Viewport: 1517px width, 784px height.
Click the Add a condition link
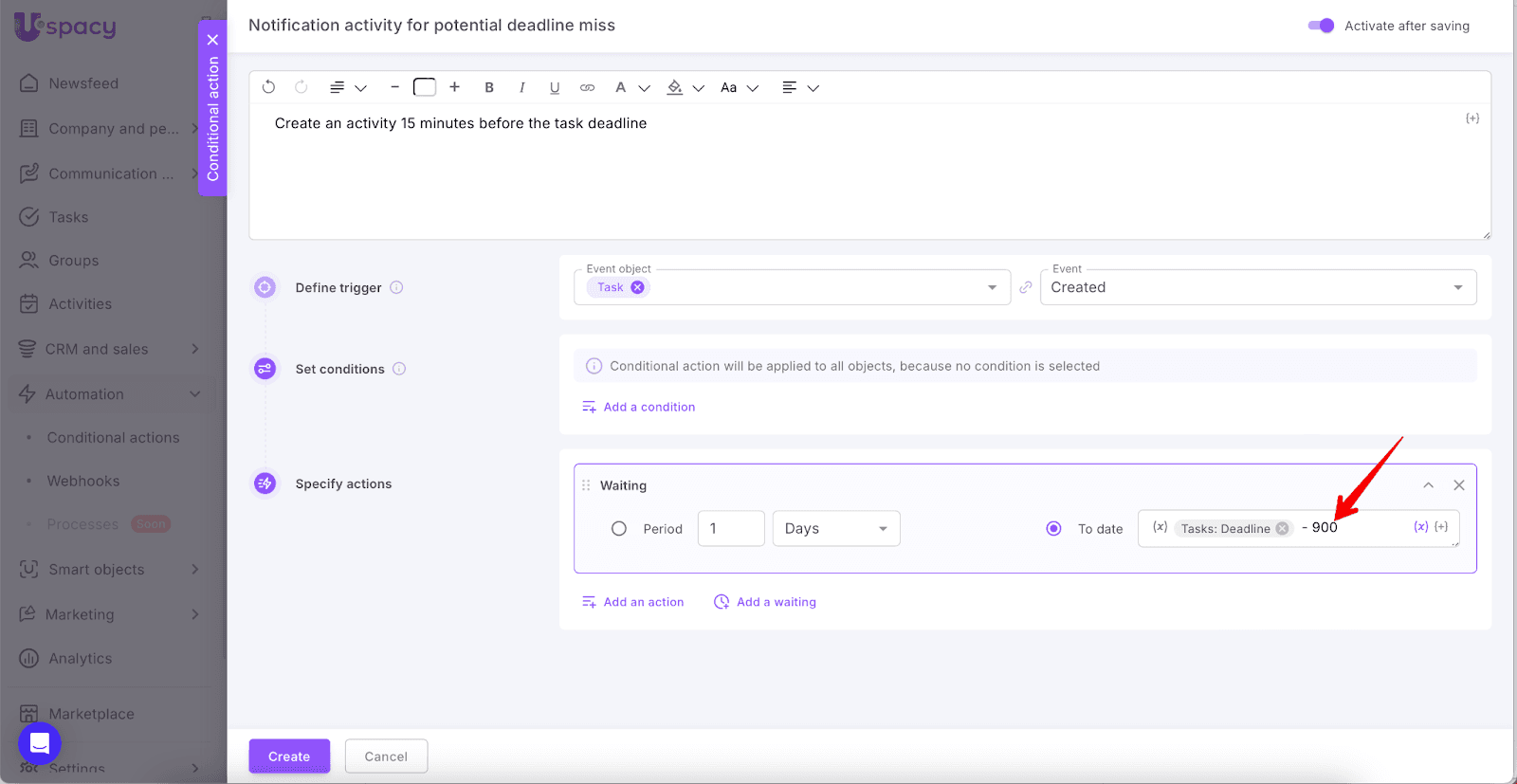(649, 407)
